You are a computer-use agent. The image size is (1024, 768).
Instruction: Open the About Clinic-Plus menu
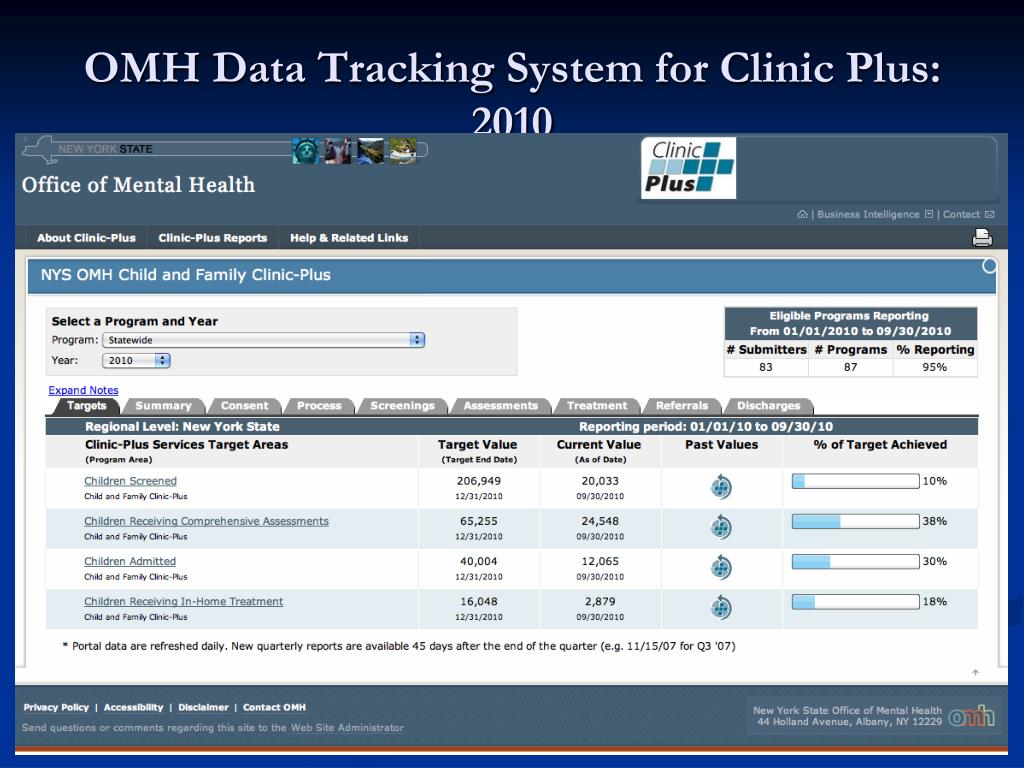pyautogui.click(x=86, y=238)
